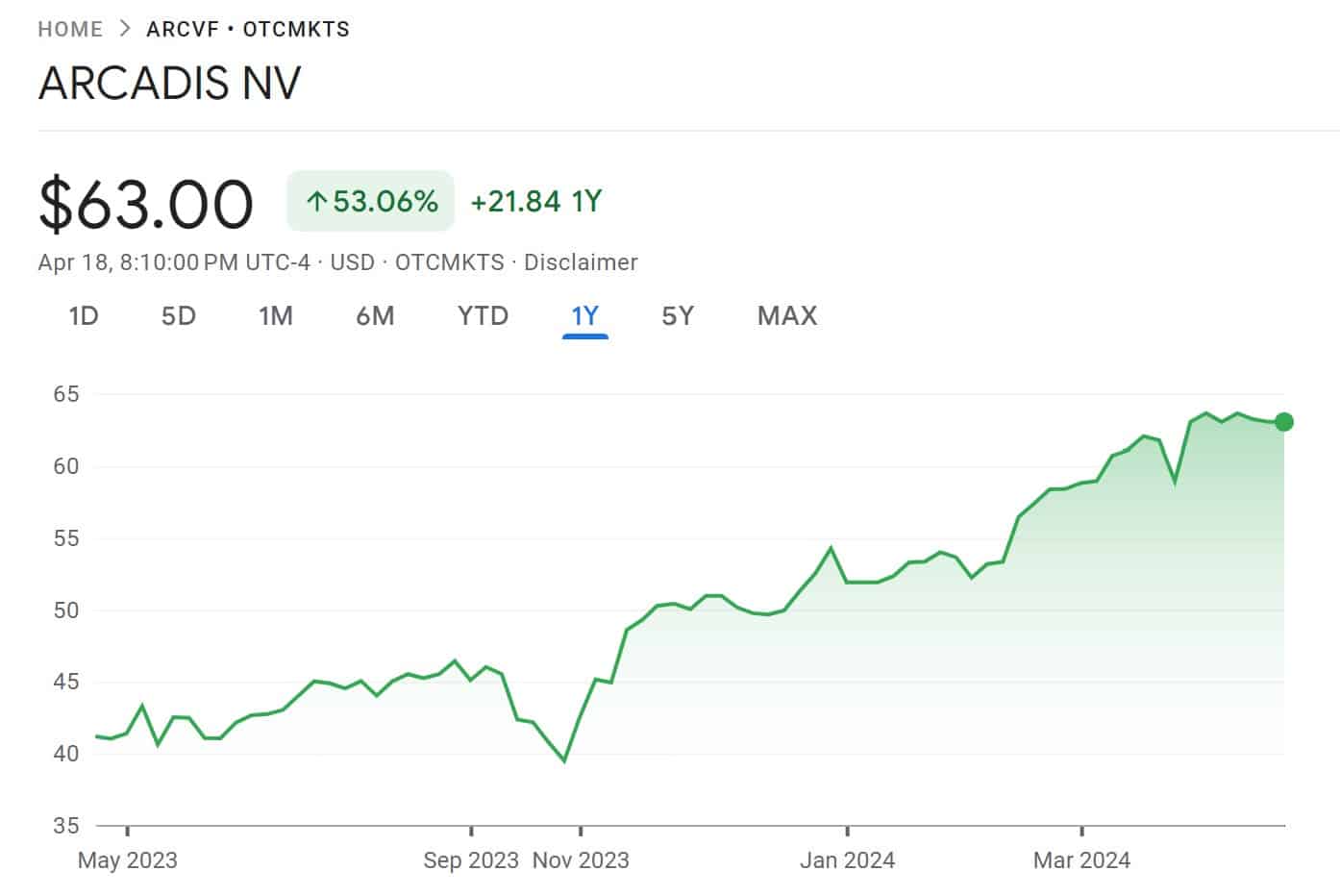Click the May 2023 axis label
Image resolution: width=1340 pixels, height=896 pixels.
127,859
